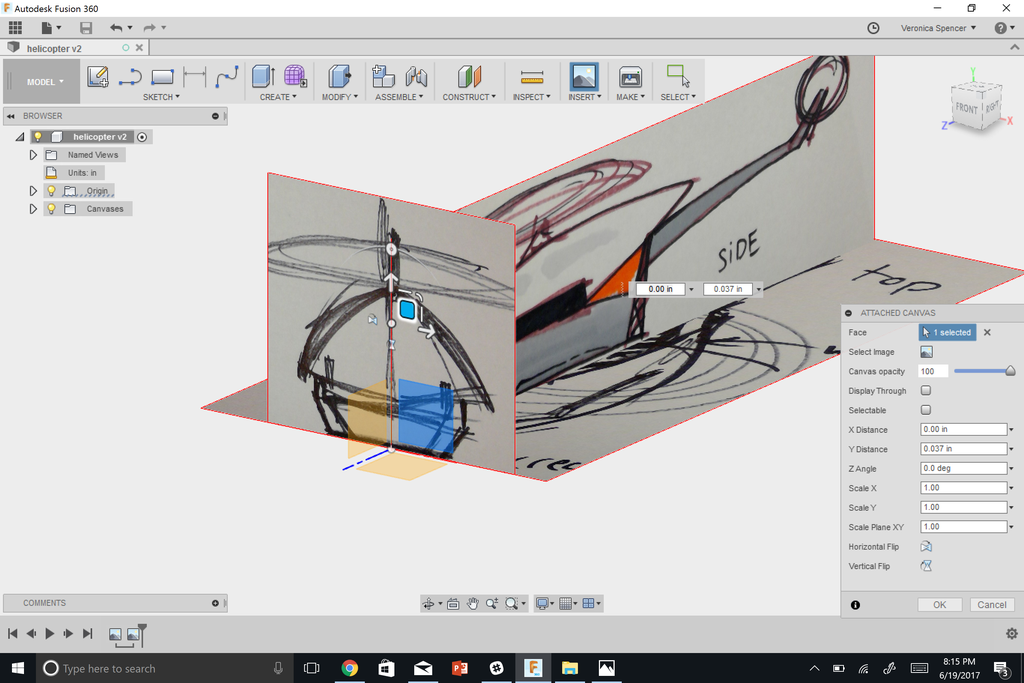Select the Pan tool in the navigation bar
Viewport: 1024px width, 683px height.
[472, 603]
